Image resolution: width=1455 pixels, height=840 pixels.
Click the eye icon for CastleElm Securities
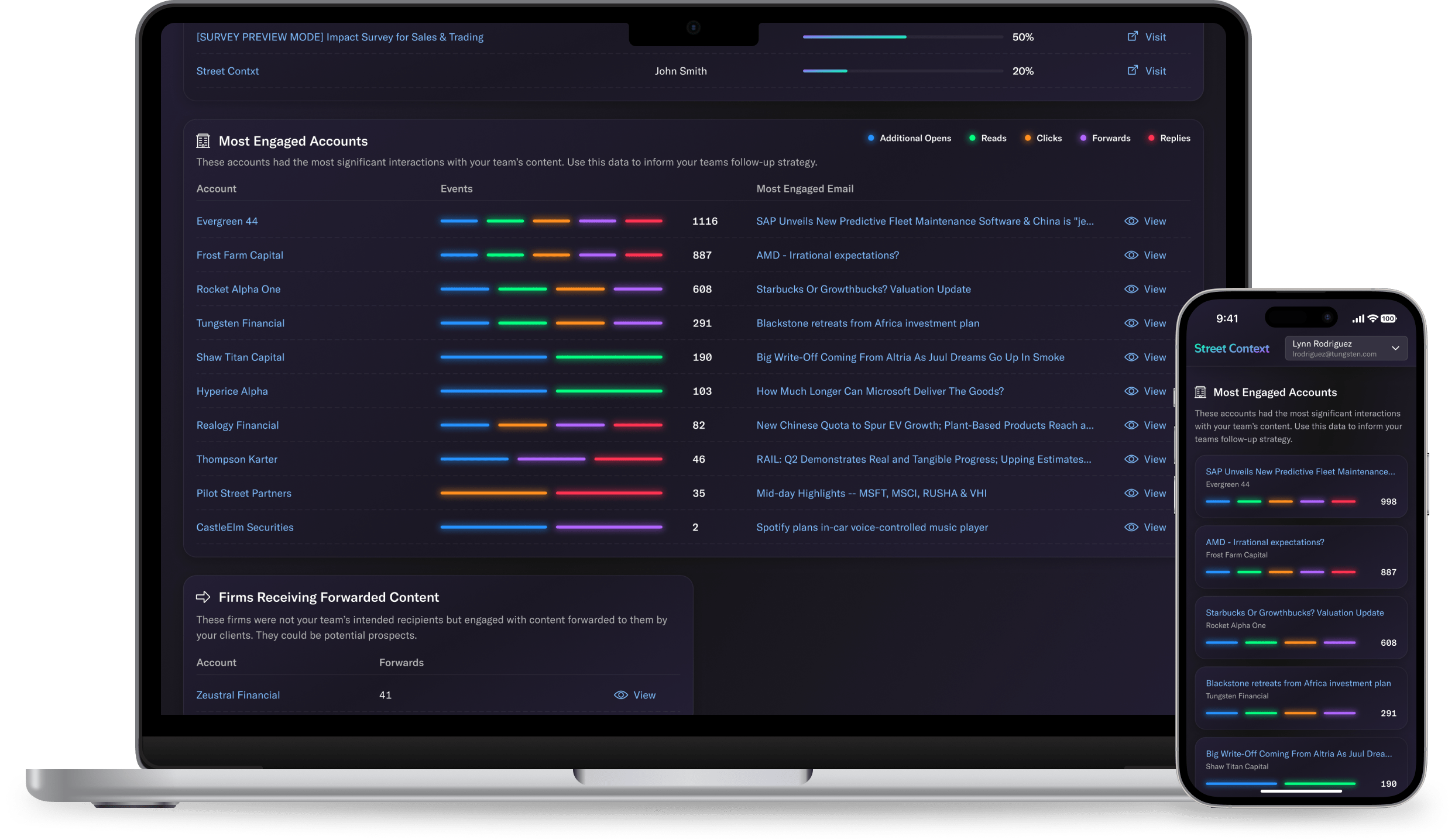1131,527
